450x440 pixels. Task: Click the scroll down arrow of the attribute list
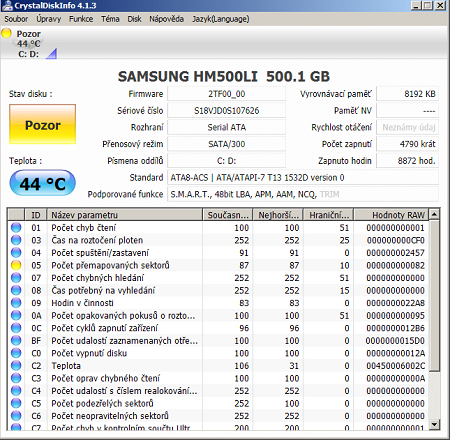pyautogui.click(x=434, y=424)
